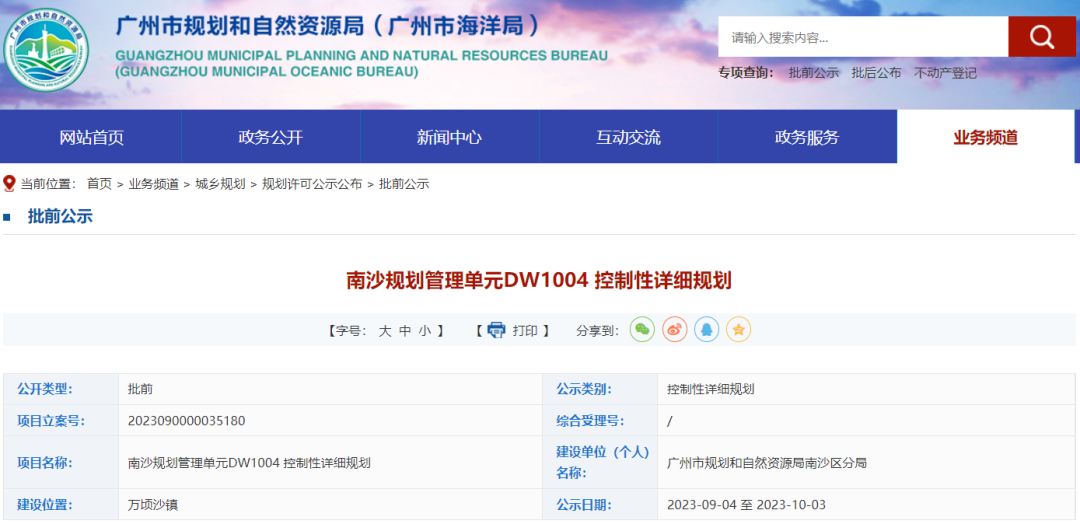Click the red location pin icon
Screen dimensions: 1080x524
(10, 184)
